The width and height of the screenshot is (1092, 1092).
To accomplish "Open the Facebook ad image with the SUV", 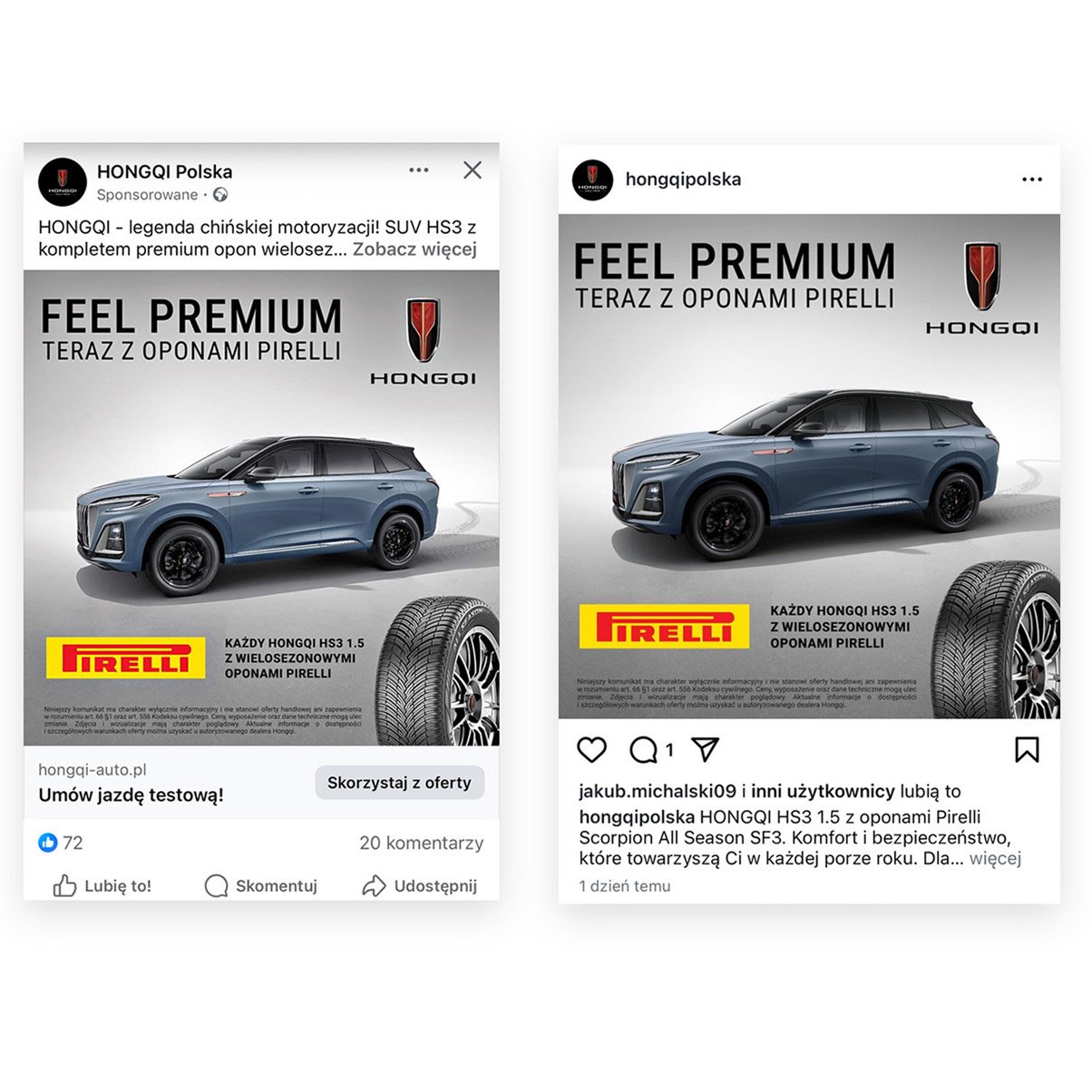I will [261, 508].
